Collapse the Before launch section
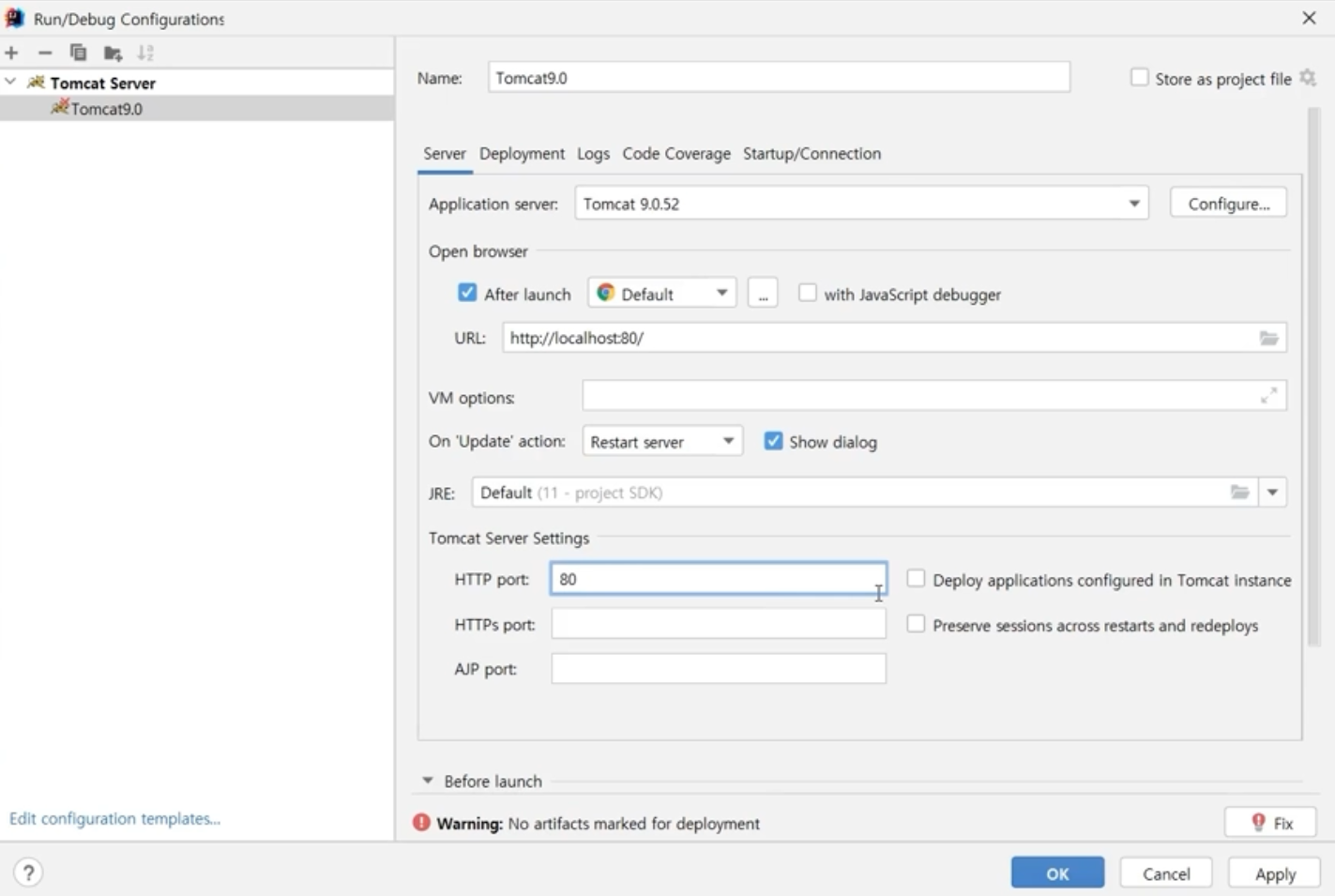1335x896 pixels. (428, 781)
